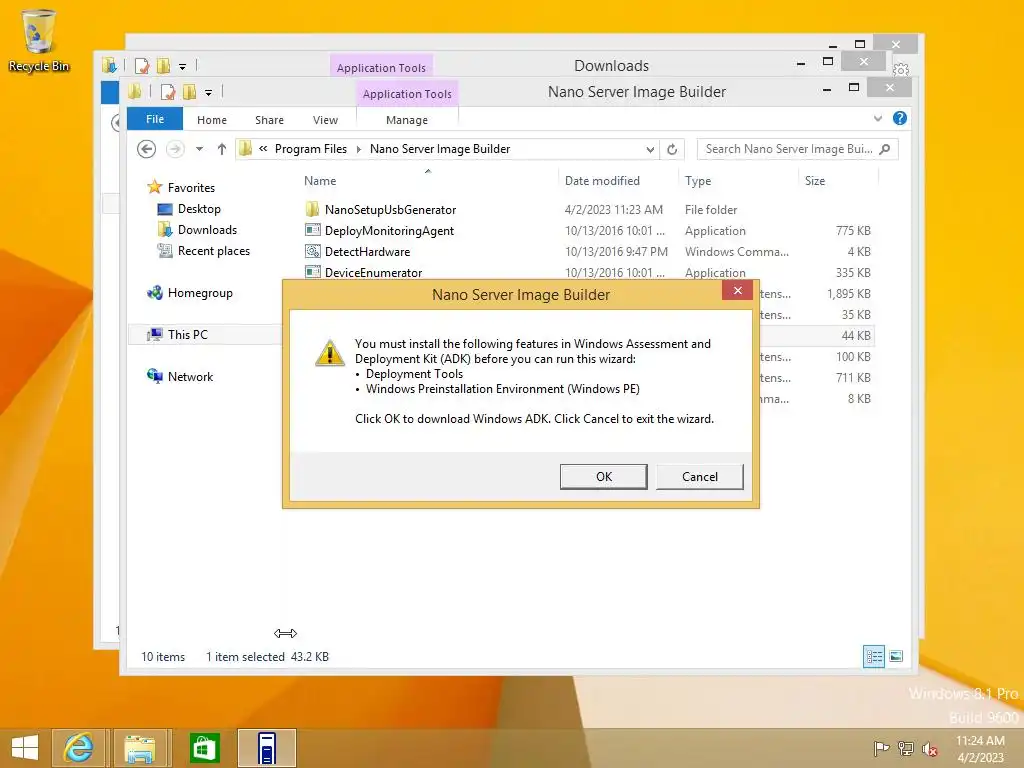The width and height of the screenshot is (1024, 768).
Task: Open Explorer Help question mark icon
Action: point(900,118)
